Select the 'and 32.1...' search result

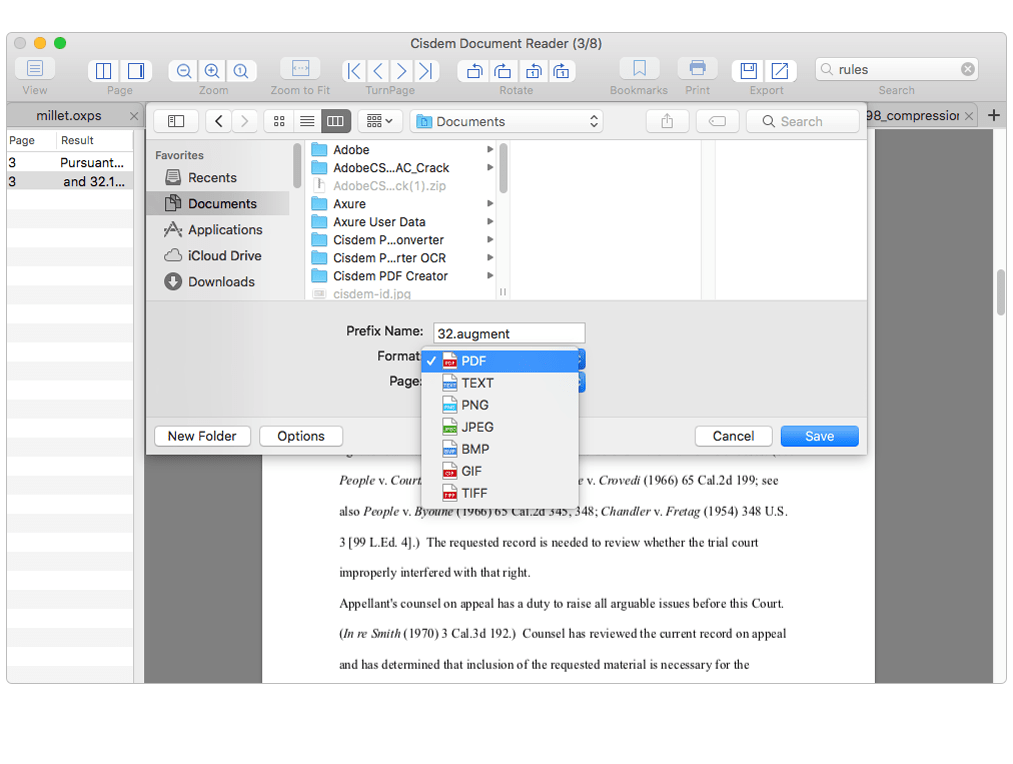(x=70, y=181)
